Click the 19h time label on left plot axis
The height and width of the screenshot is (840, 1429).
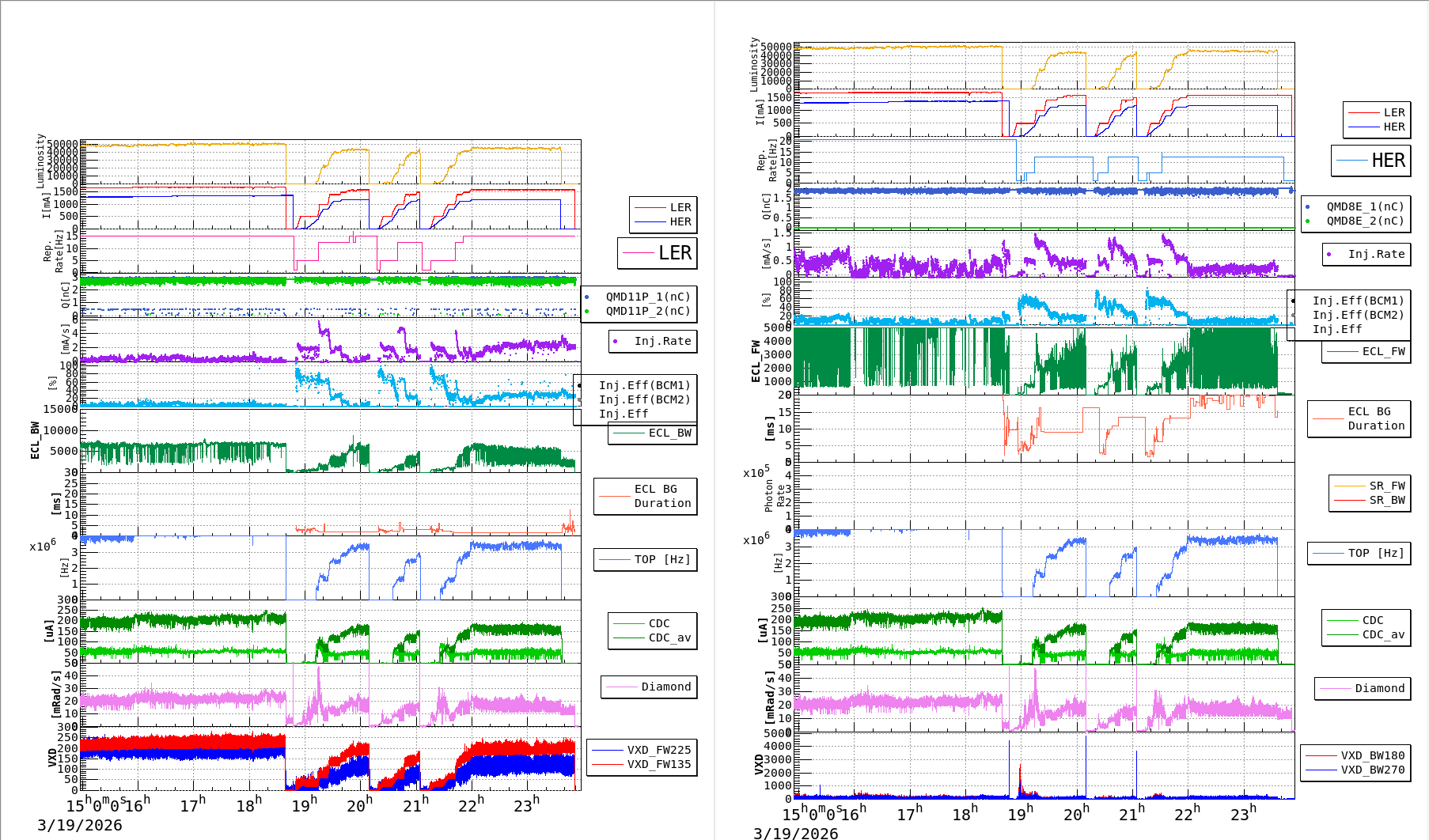coord(304,804)
